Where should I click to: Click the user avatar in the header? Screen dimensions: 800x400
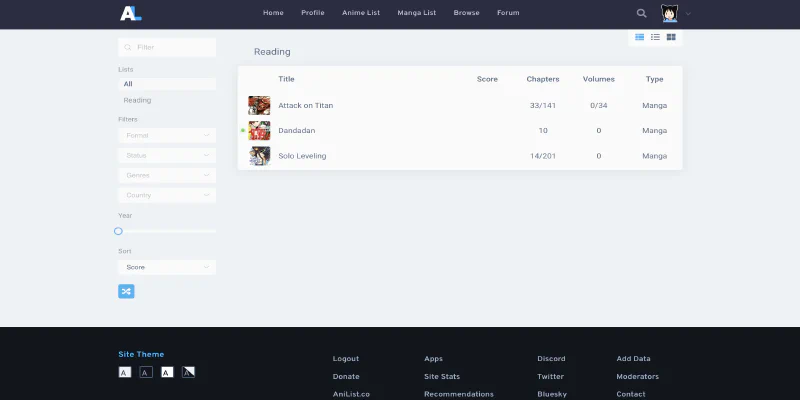670,13
